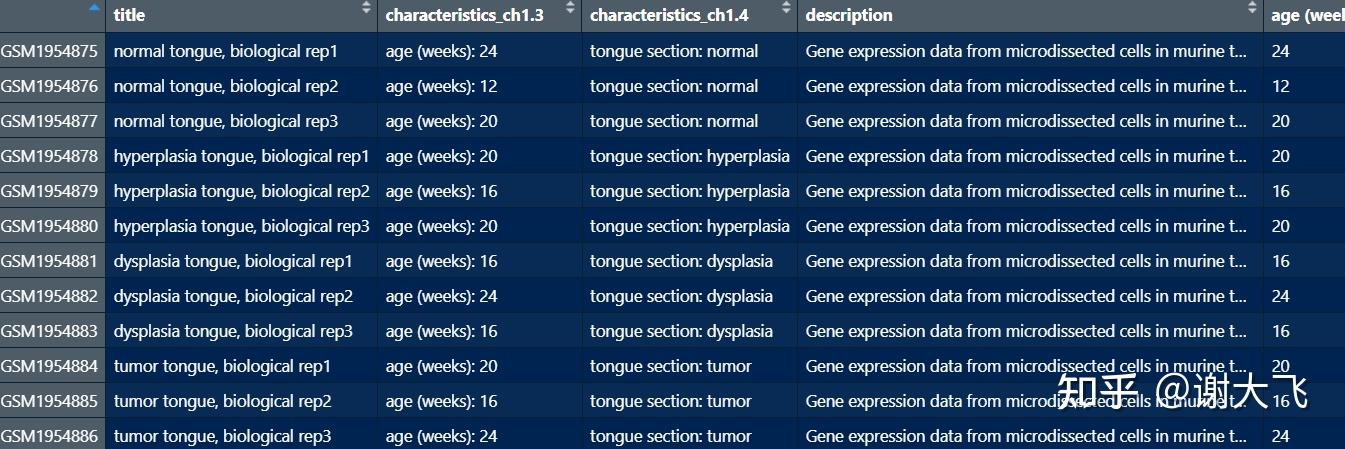Screen dimensions: 1345x449
Task: Sort by the description column arrows
Action: pyautogui.click(x=1252, y=8)
